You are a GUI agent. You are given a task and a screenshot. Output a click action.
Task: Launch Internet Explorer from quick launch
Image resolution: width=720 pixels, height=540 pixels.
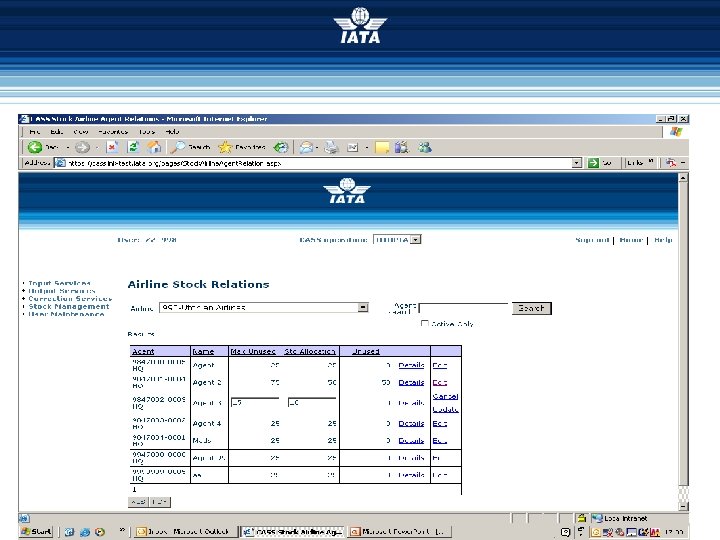pyautogui.click(x=85, y=532)
